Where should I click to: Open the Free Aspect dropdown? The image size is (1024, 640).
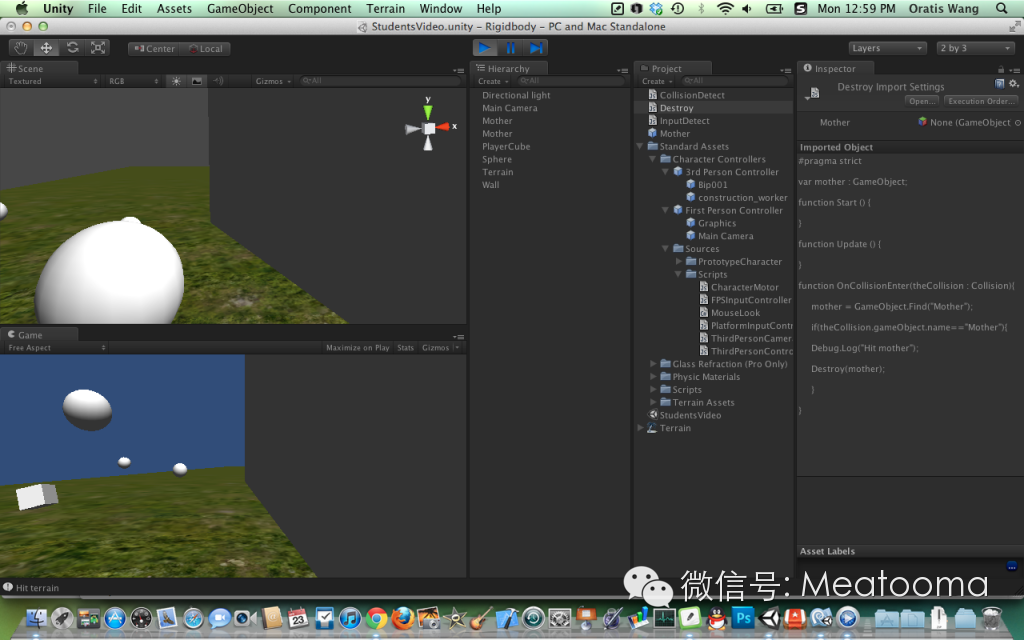57,347
